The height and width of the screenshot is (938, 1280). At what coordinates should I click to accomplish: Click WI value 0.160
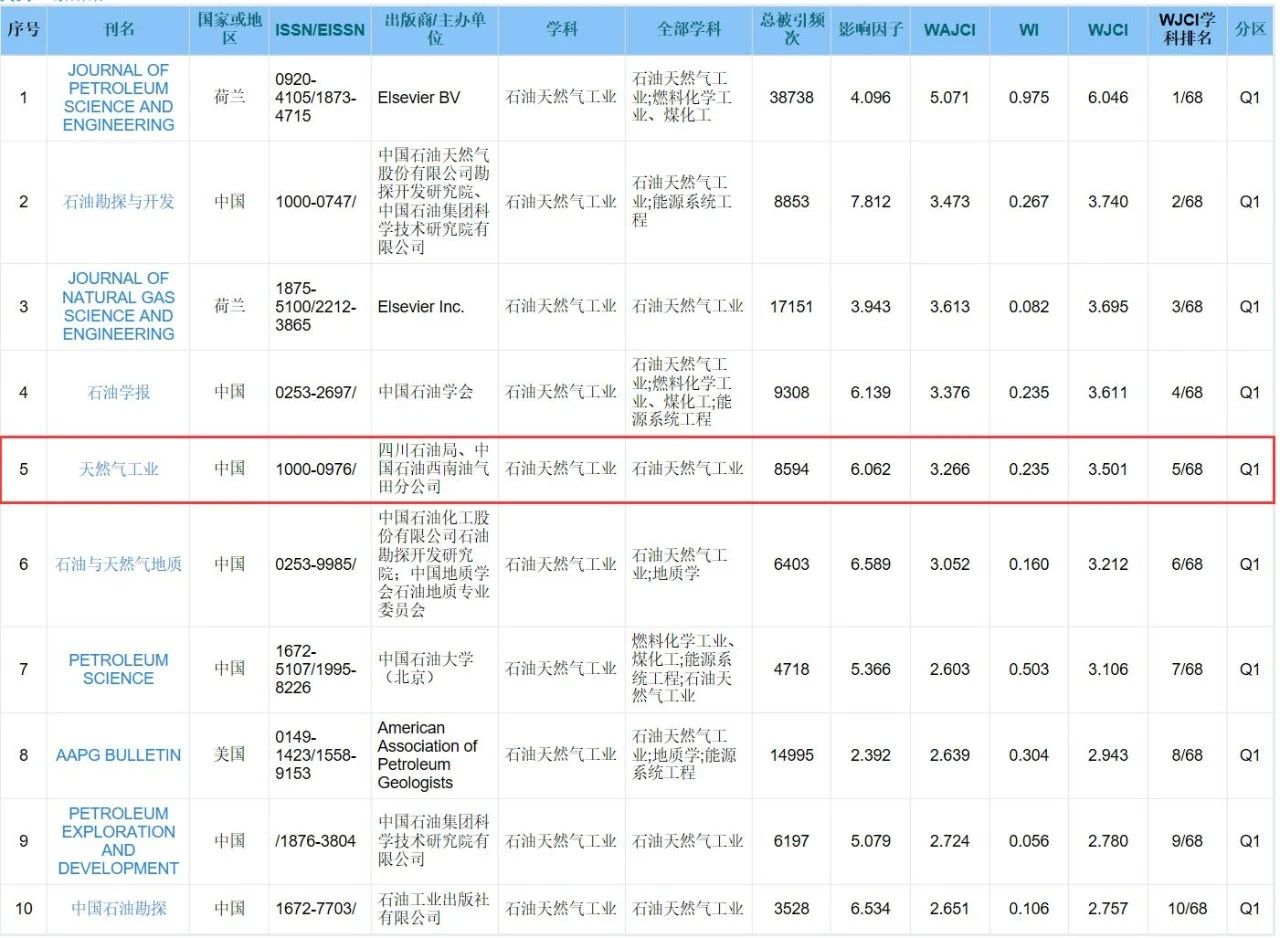(1029, 565)
